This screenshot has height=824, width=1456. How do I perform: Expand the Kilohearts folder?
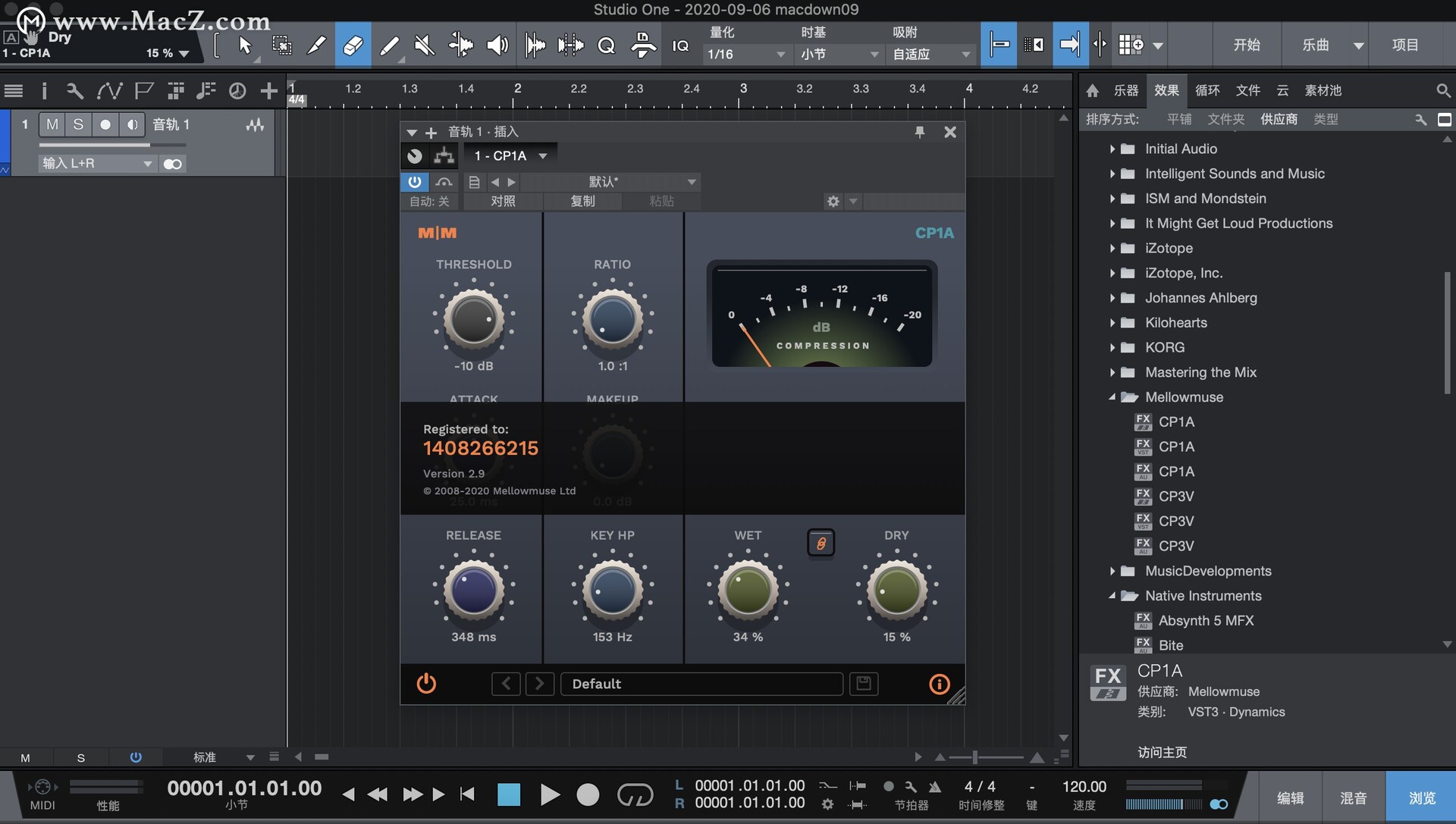click(x=1112, y=323)
